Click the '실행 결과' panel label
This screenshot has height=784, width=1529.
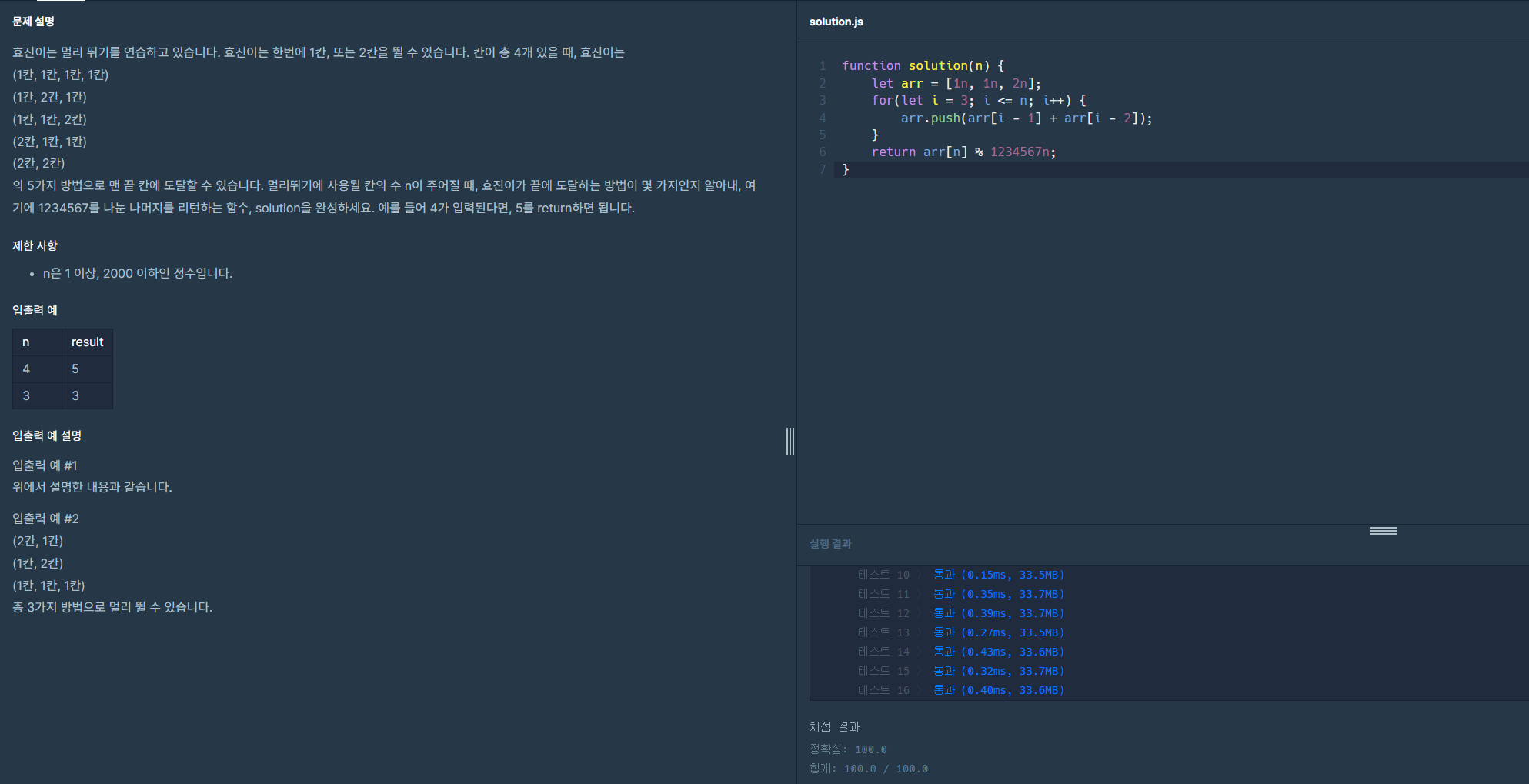point(830,544)
